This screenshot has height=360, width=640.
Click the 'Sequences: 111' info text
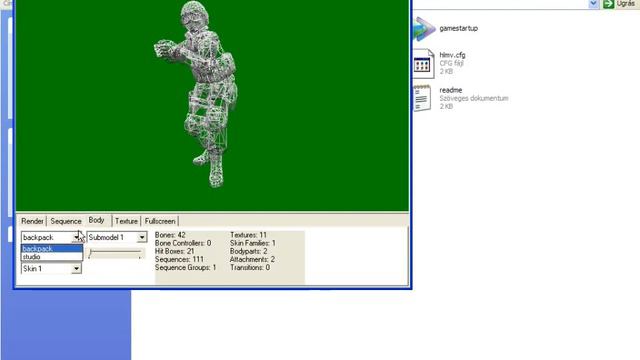point(179,260)
